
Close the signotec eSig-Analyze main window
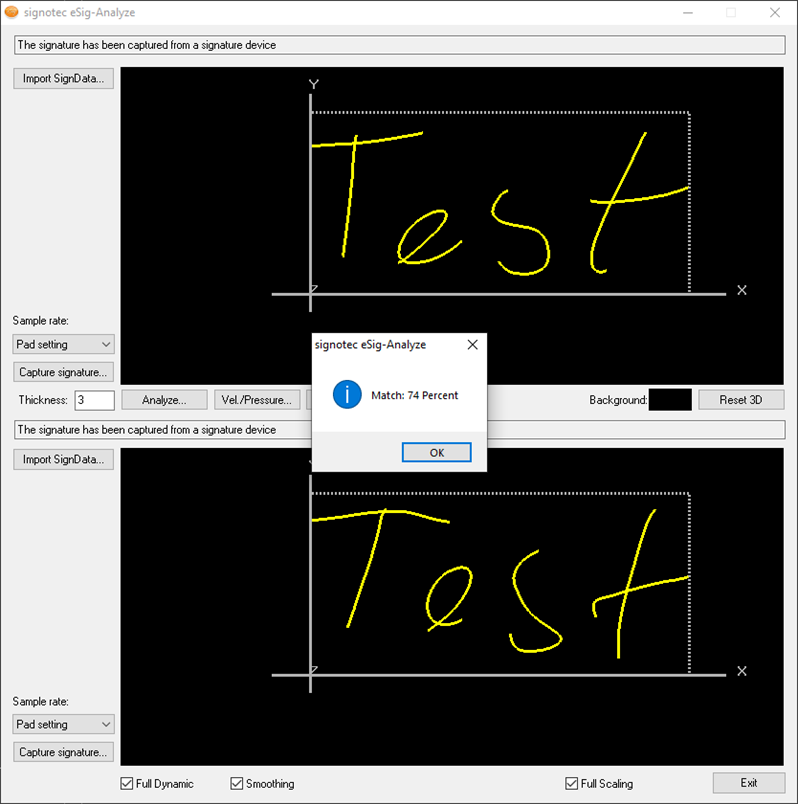(x=774, y=13)
